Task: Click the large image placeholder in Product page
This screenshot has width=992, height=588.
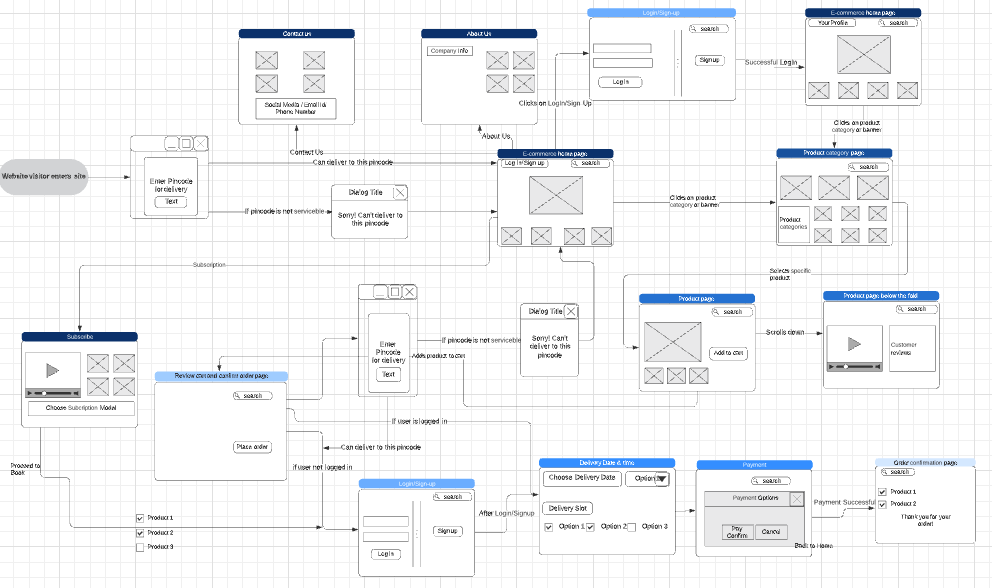Action: point(673,342)
